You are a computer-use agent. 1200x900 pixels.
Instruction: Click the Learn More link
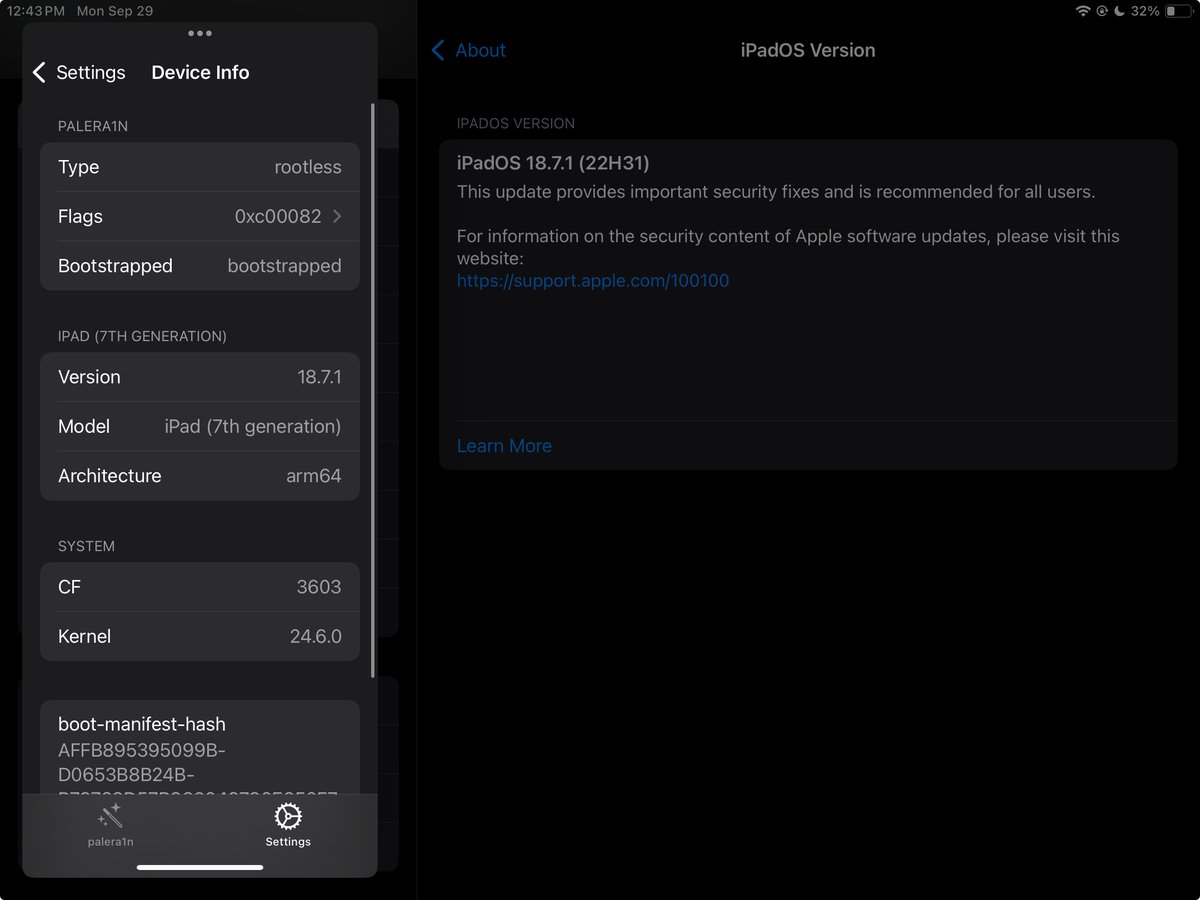point(504,445)
